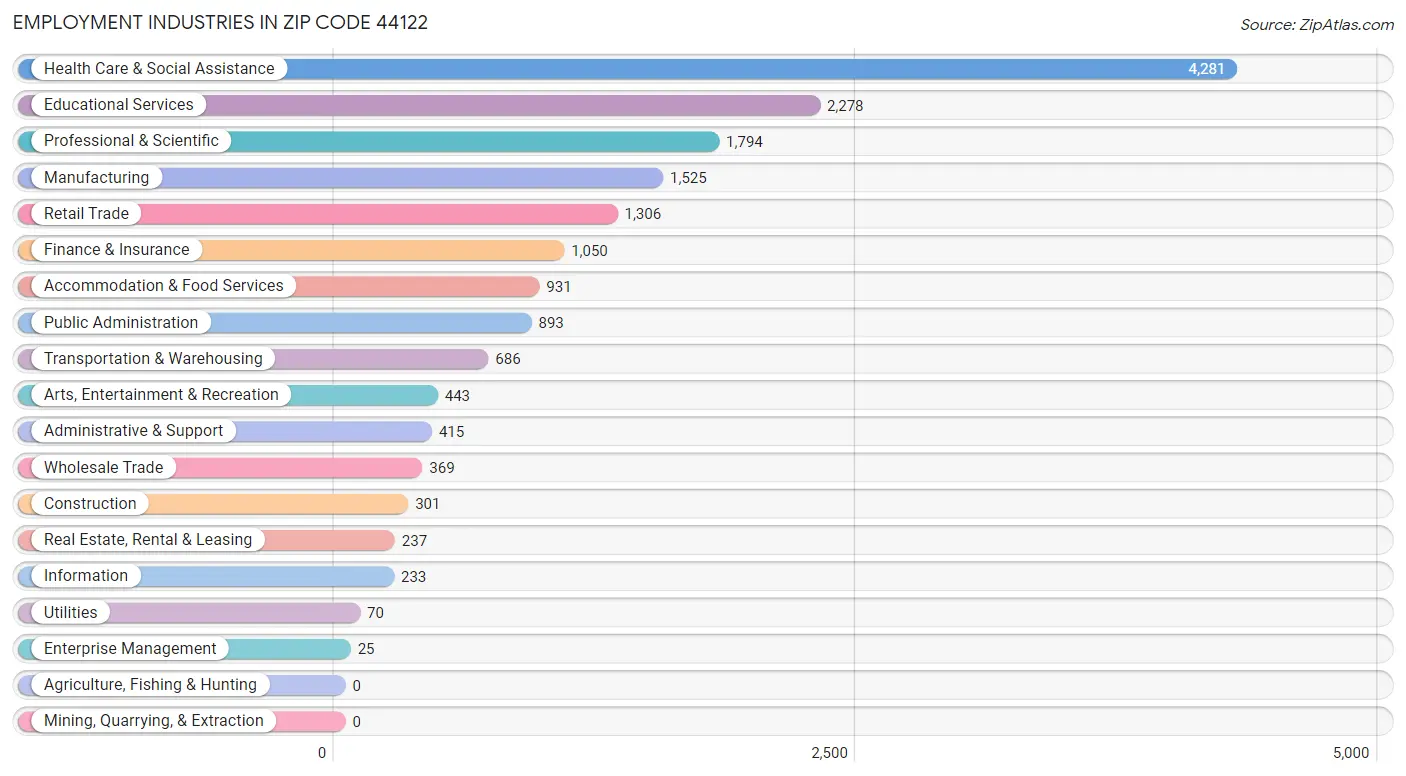Screen dimensions: 1406x776
Task: Click the 5,000 axis tick label
Action: pyautogui.click(x=1351, y=753)
